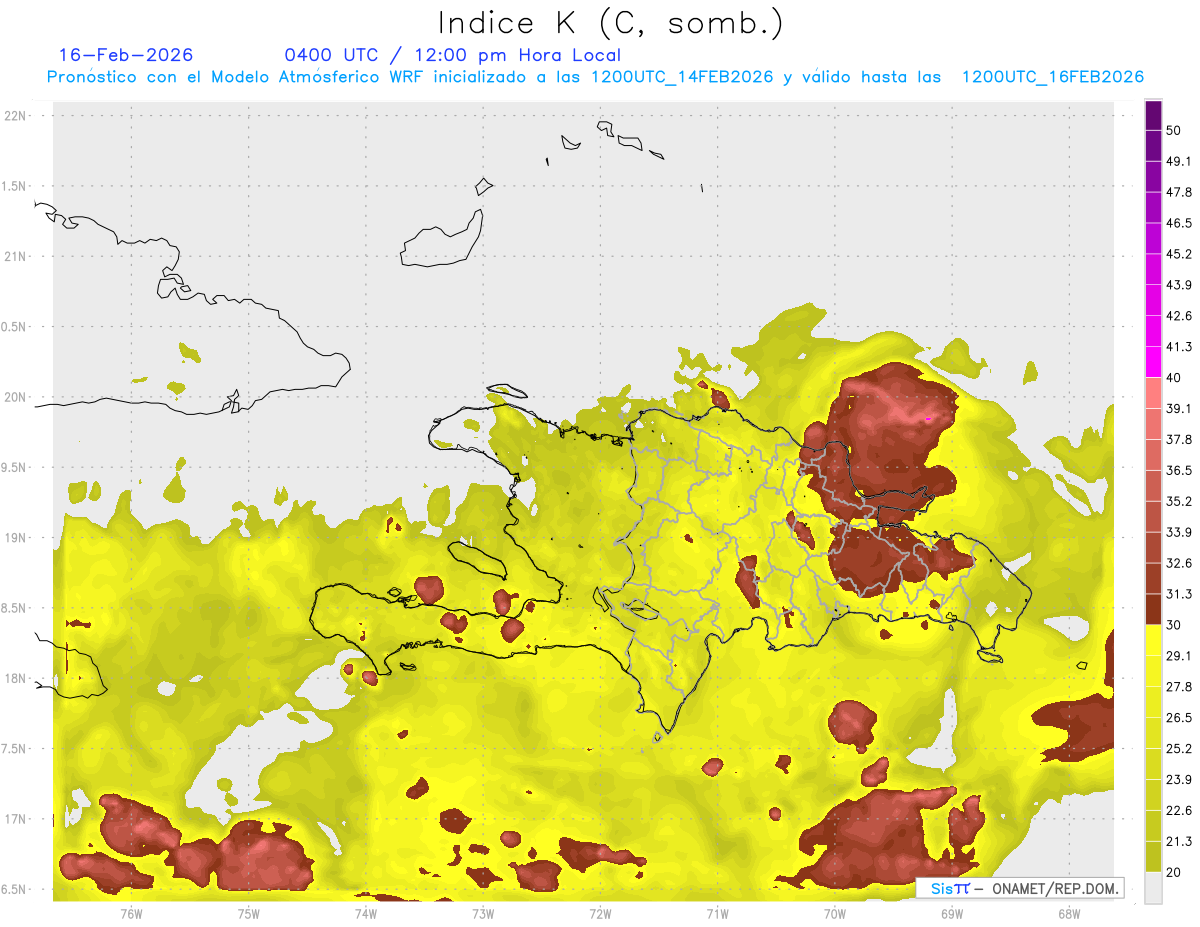The height and width of the screenshot is (927, 1200).
Task: Click the 'Pronóstico con el Modelo Atmósferico WRF' line
Action: click(595, 77)
